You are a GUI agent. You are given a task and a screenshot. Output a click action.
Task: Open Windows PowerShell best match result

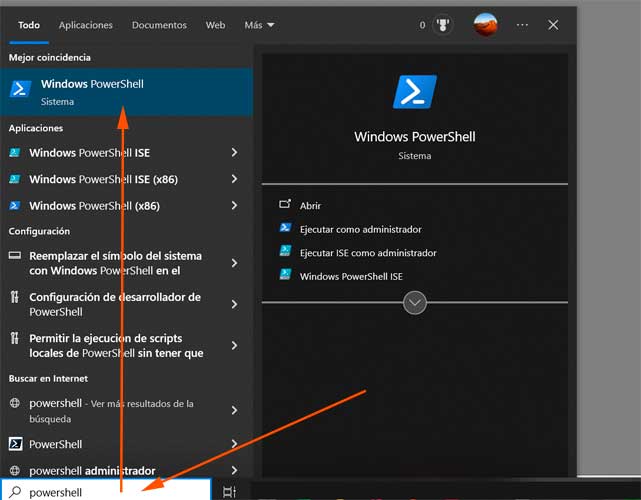point(126,92)
